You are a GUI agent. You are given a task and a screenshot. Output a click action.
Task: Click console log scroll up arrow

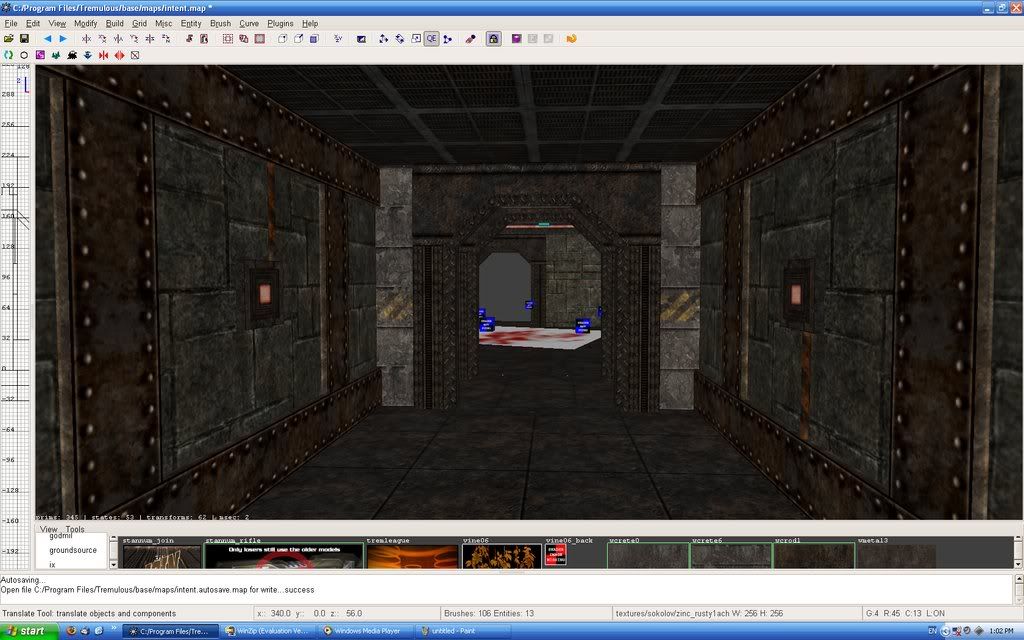pos(1017,579)
